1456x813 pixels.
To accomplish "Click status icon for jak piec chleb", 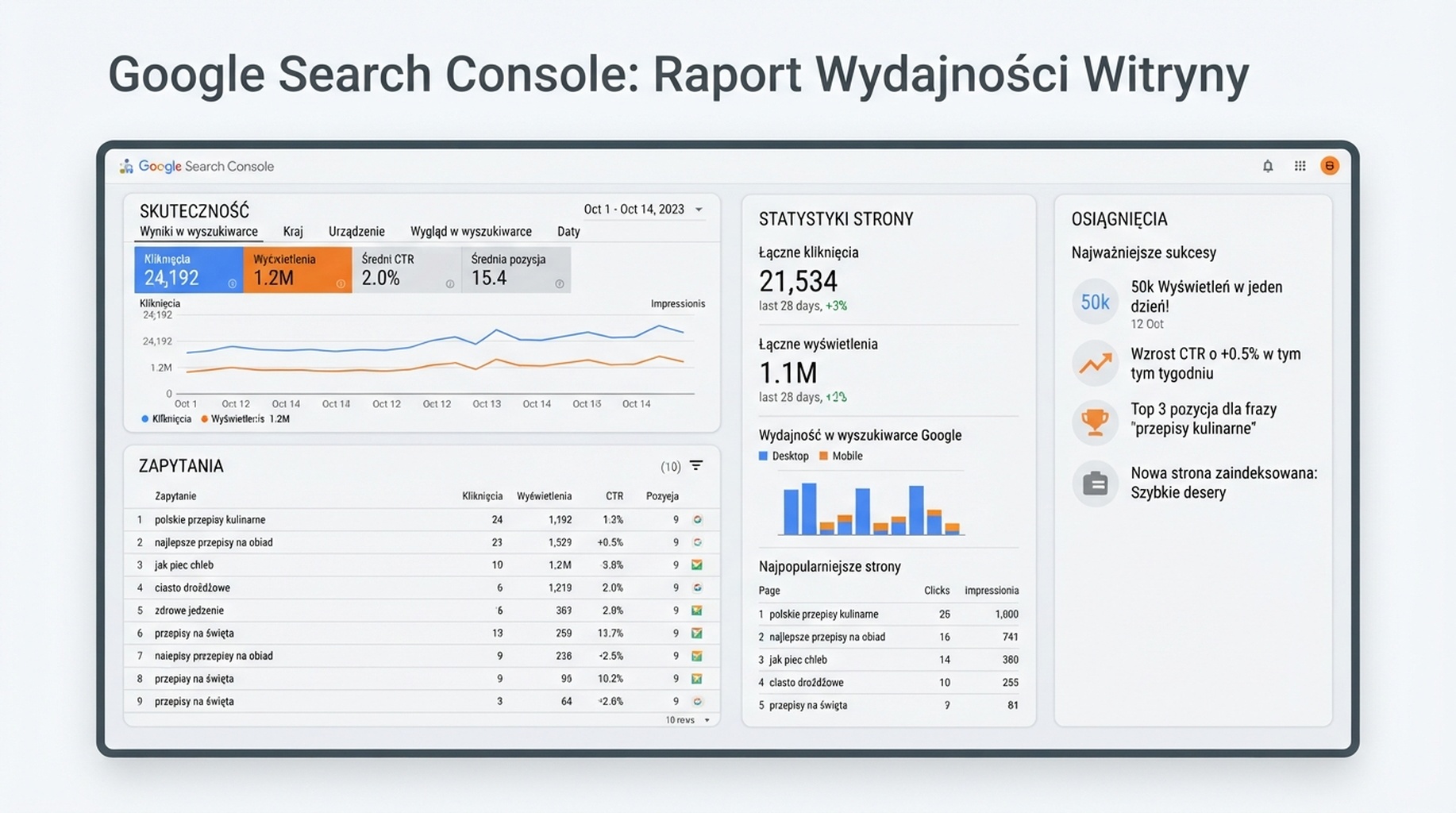I will click(x=697, y=565).
